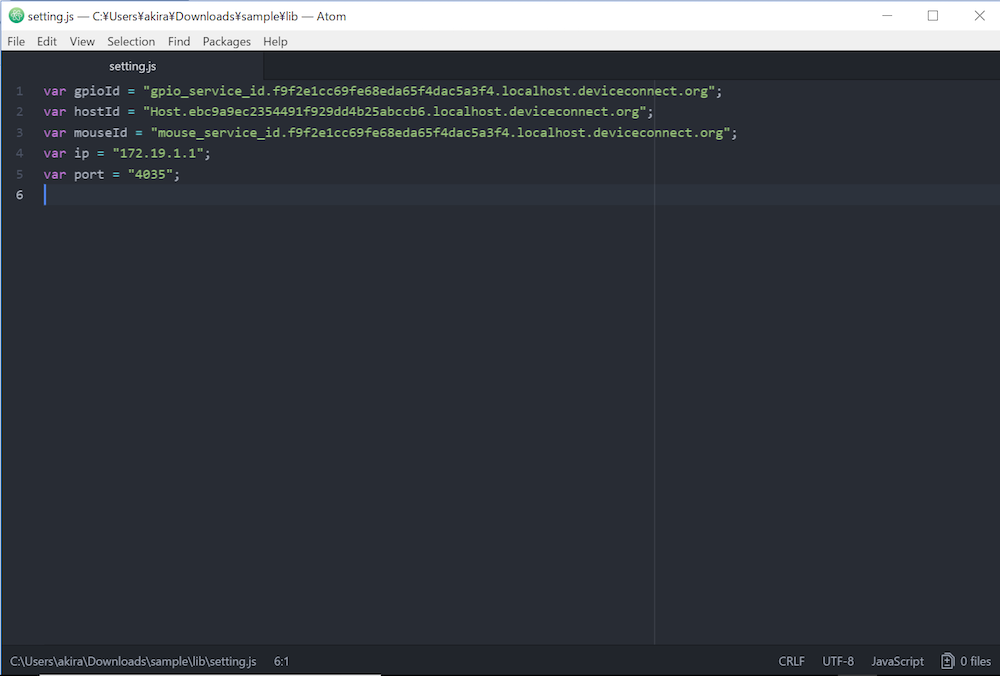Click the git changed files icon

click(947, 661)
